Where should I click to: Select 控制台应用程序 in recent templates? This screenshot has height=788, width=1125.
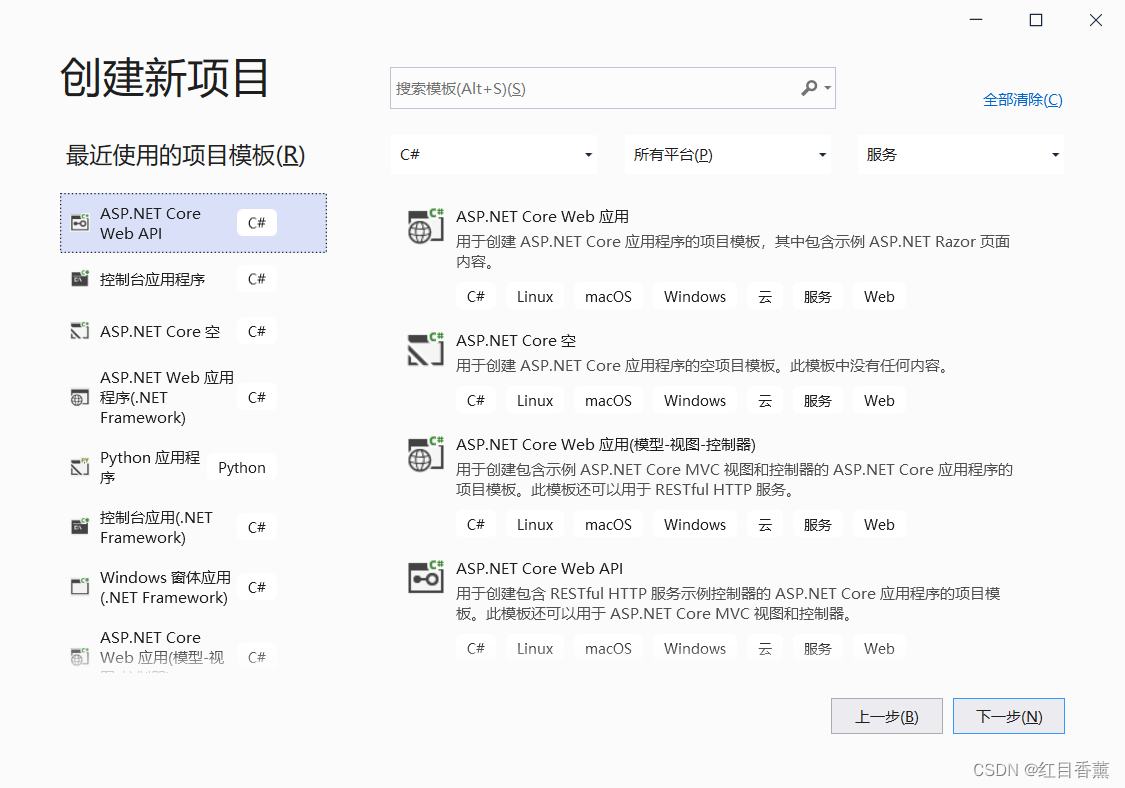[194, 279]
